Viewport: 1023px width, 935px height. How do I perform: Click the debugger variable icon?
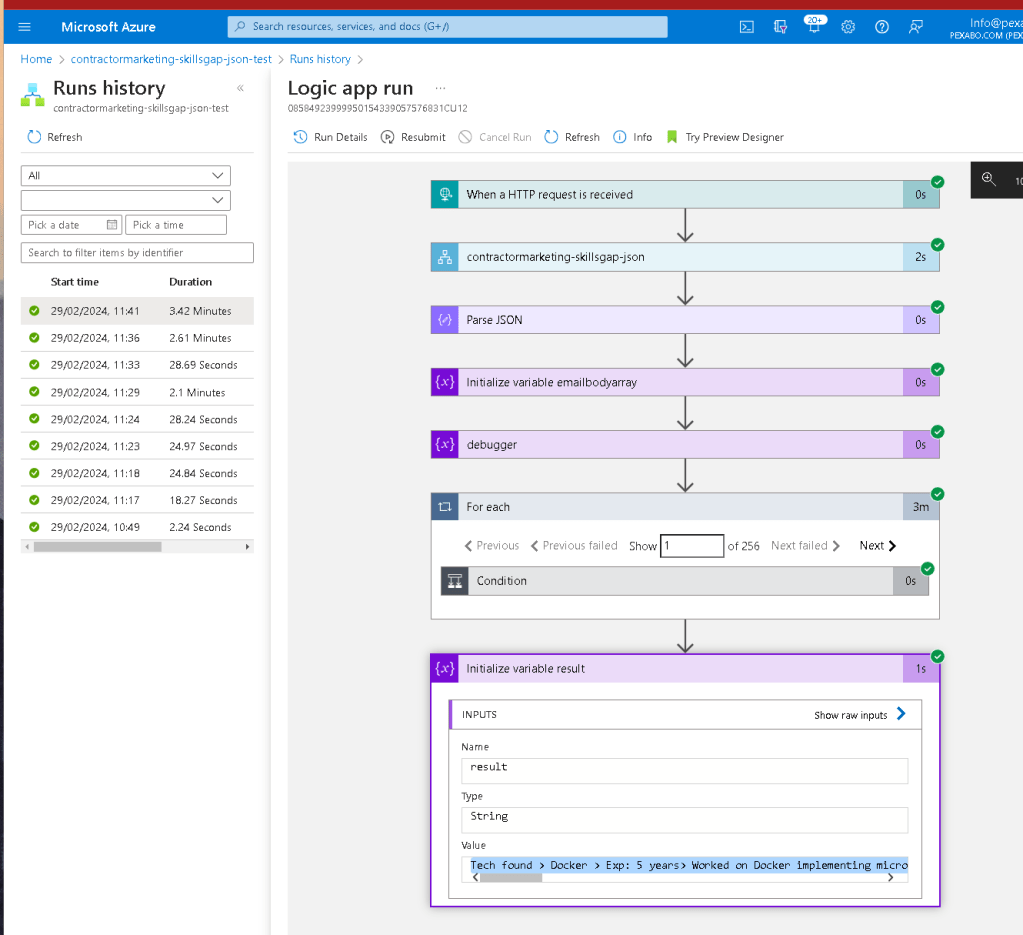coord(445,444)
